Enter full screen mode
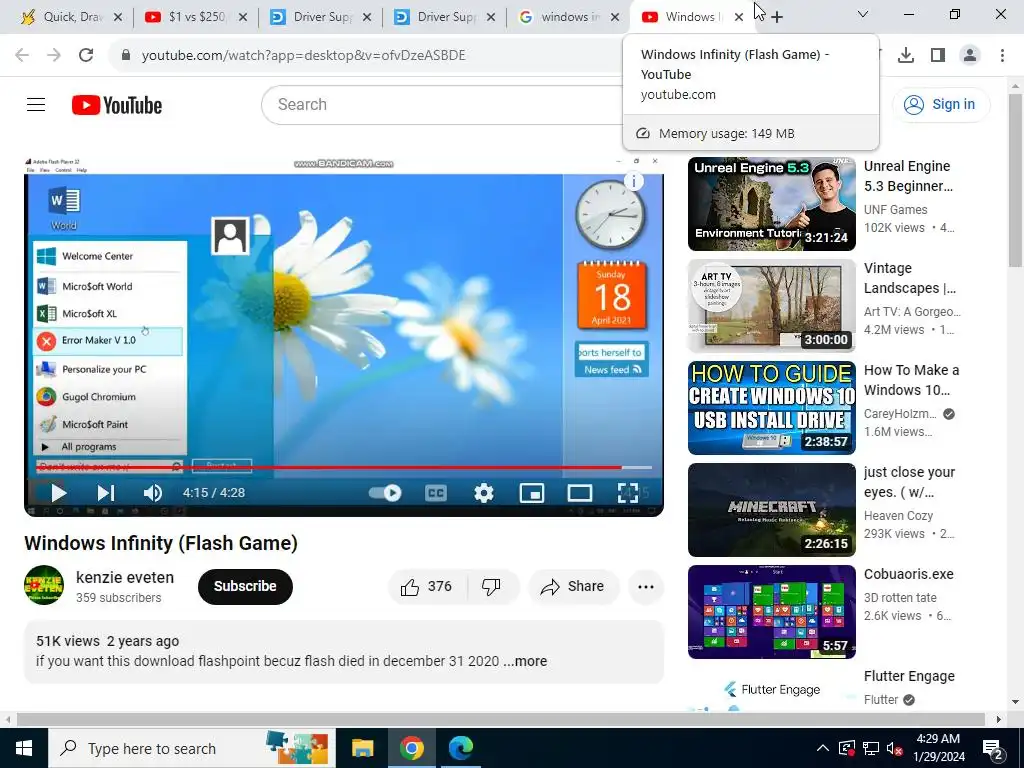 coord(628,493)
